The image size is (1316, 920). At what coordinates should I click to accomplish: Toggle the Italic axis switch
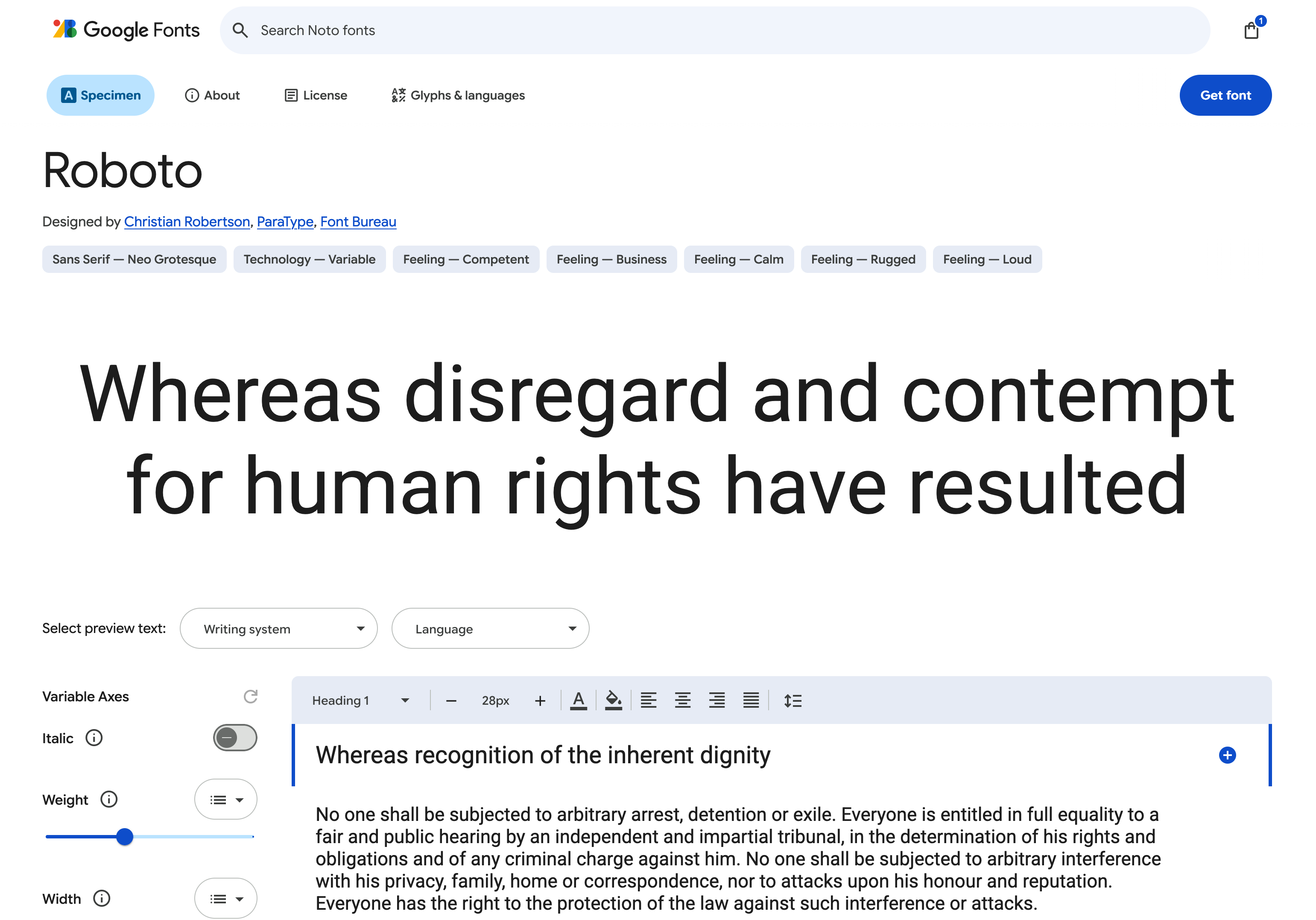coord(235,738)
